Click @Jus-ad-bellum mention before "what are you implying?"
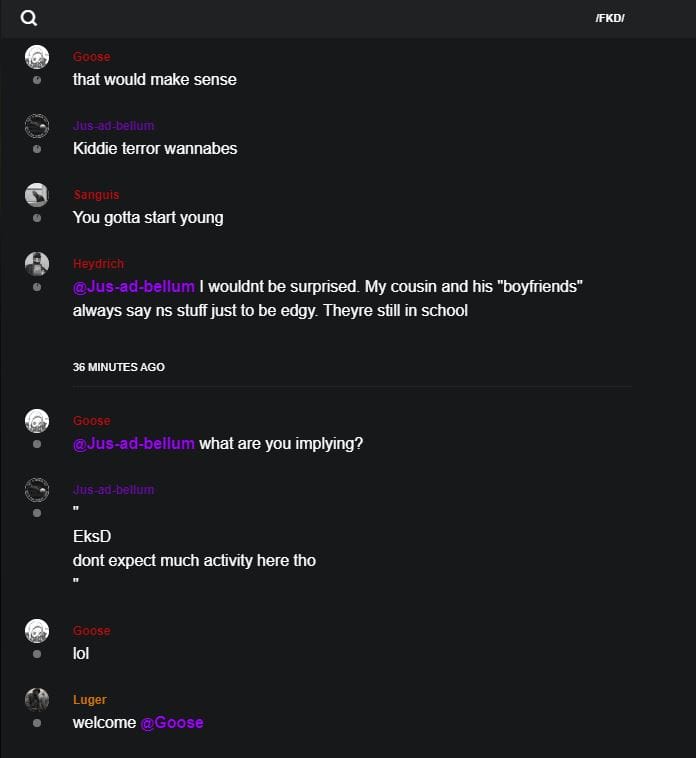 134,443
